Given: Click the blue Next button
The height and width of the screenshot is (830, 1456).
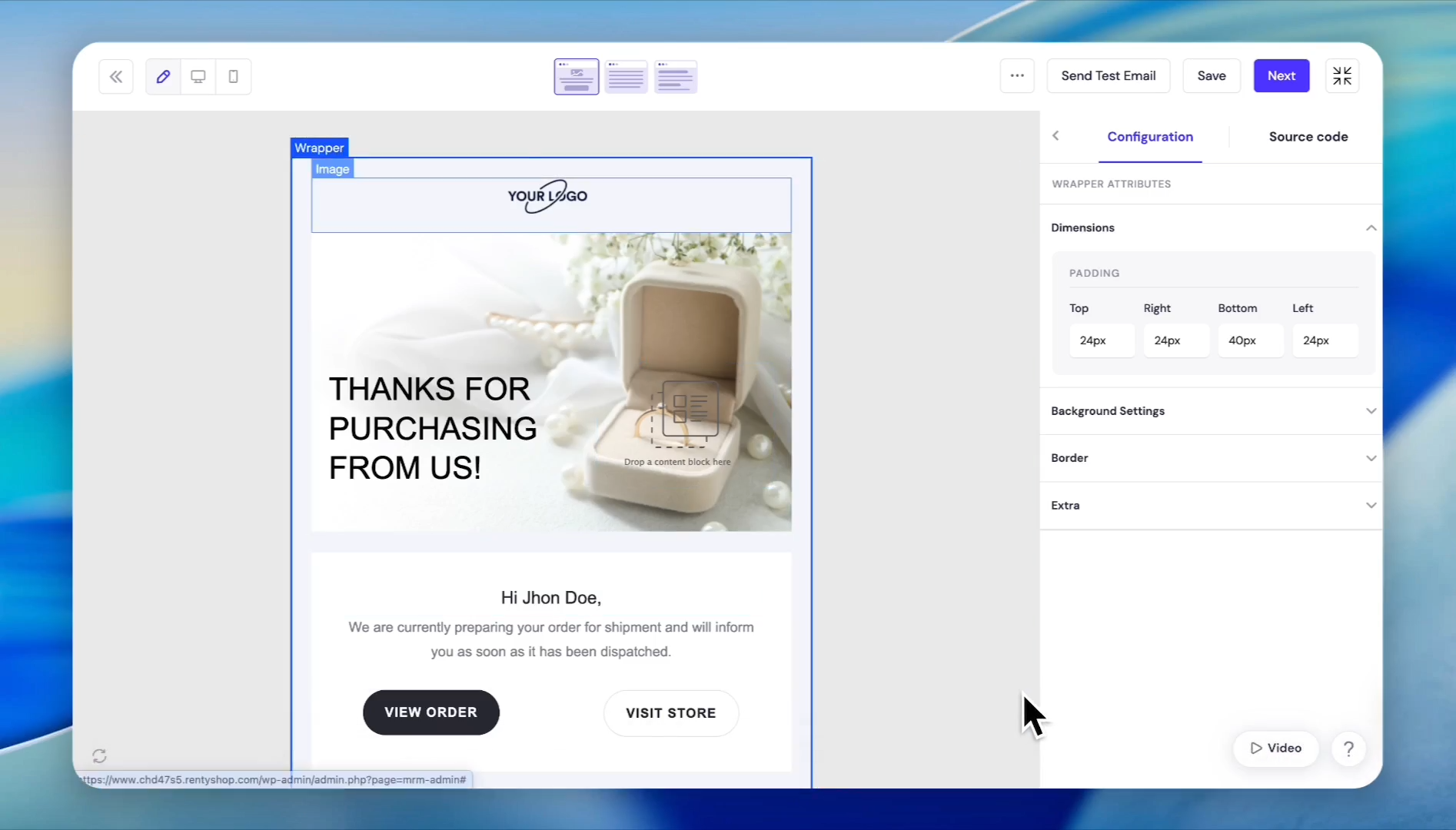Looking at the screenshot, I should tap(1281, 75).
